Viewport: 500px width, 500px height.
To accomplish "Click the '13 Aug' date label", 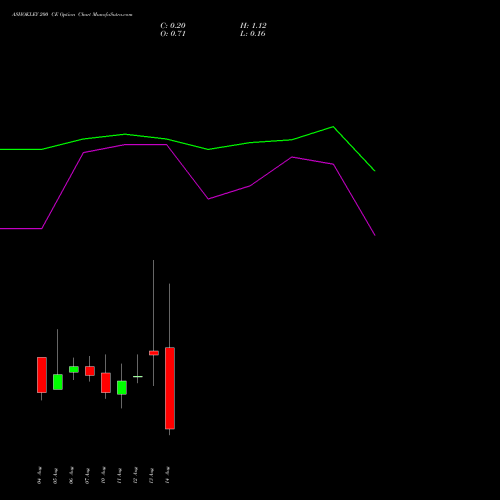I will (151, 475).
